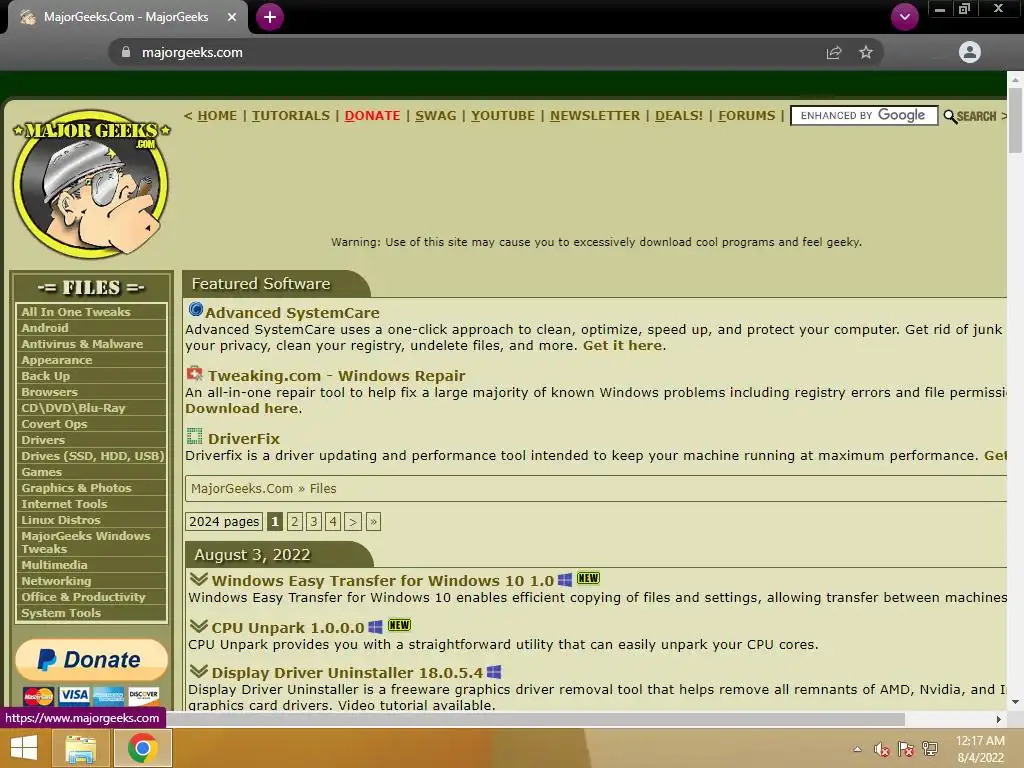Open a new browser tab with plus button
Viewport: 1024px width, 768px height.
pos(270,17)
